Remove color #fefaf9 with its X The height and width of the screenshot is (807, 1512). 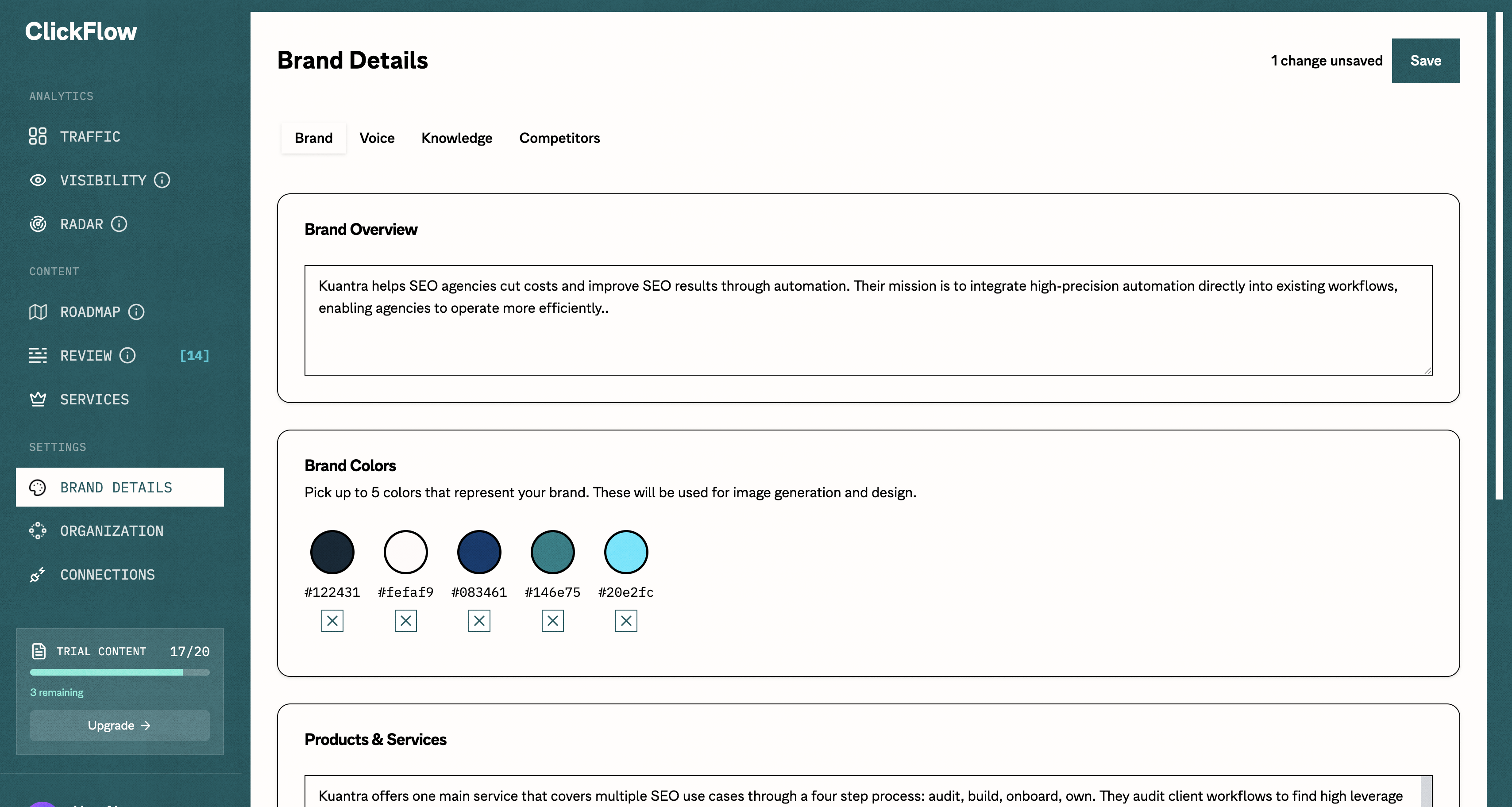(x=405, y=621)
